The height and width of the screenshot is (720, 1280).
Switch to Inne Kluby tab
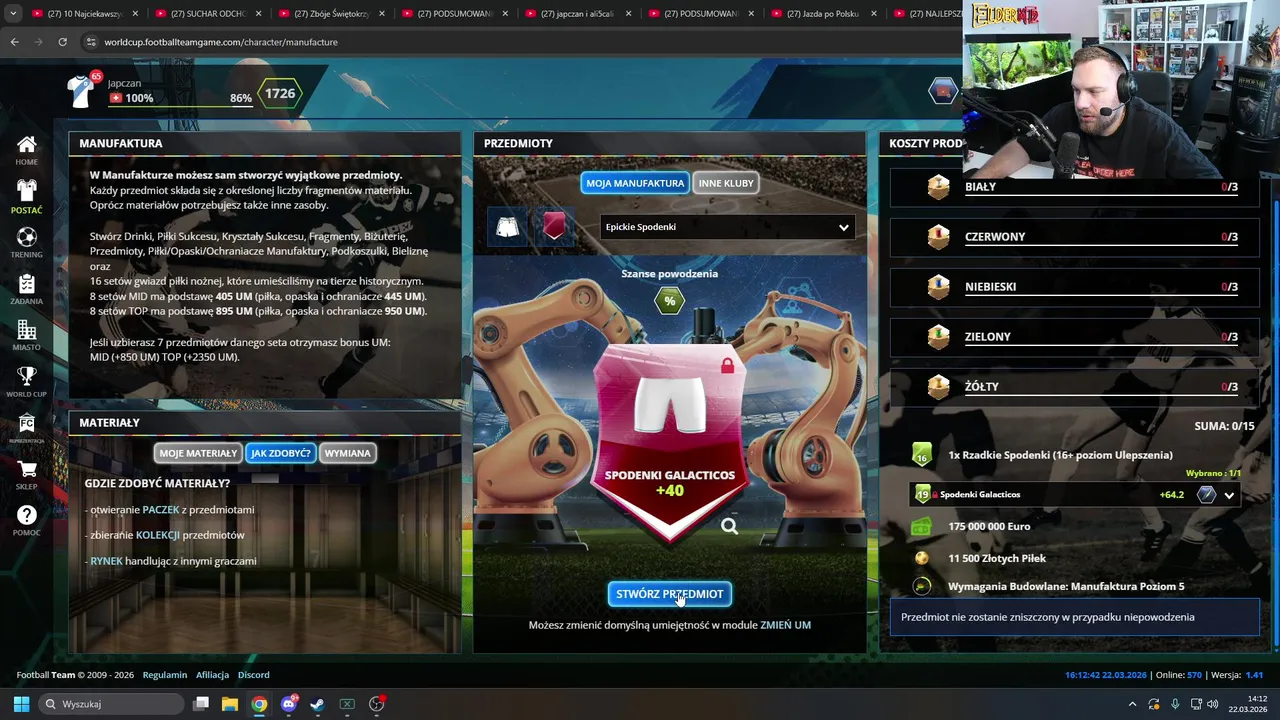[725, 183]
